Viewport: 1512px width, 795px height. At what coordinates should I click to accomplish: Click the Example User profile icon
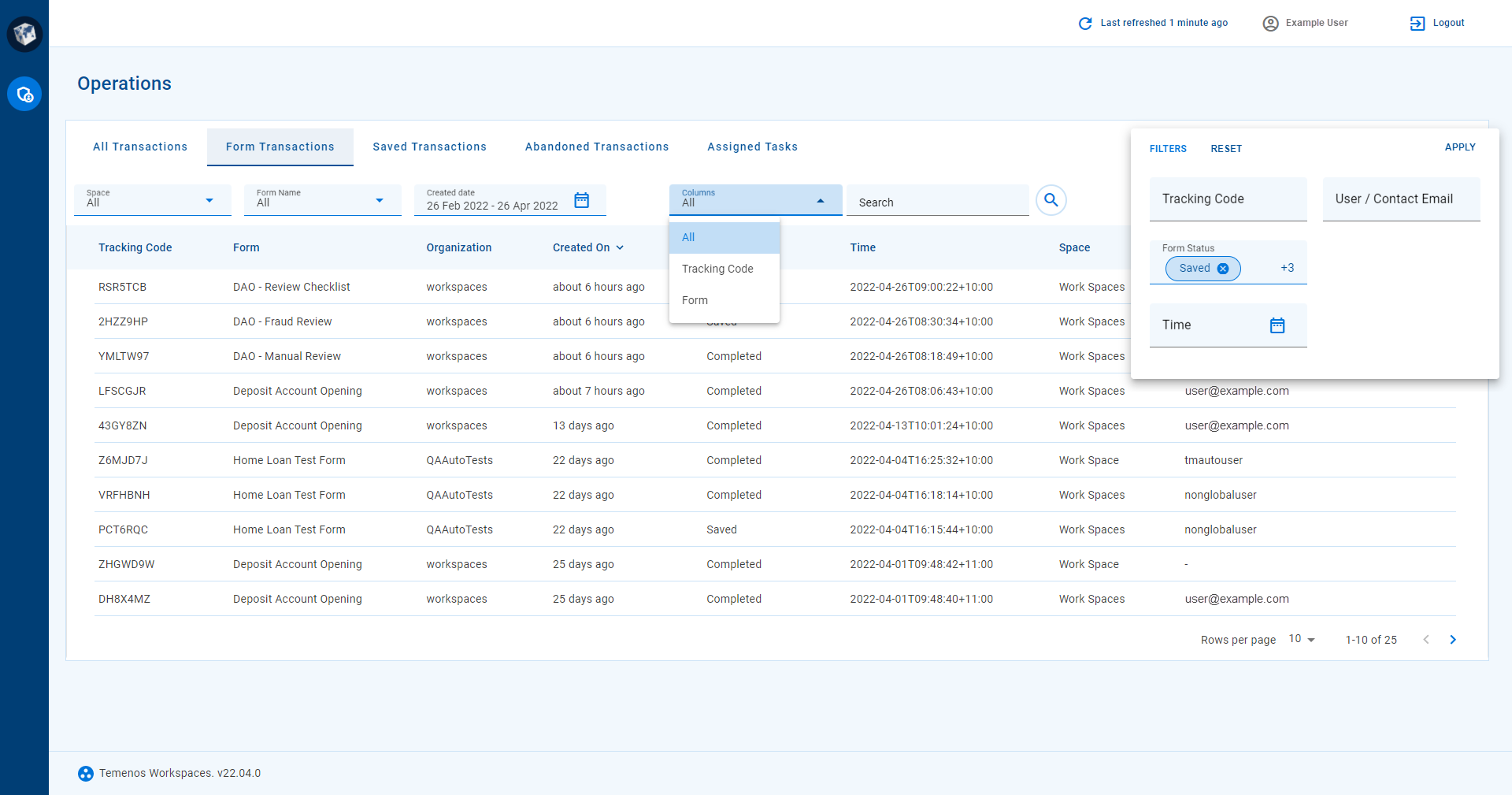click(x=1270, y=24)
